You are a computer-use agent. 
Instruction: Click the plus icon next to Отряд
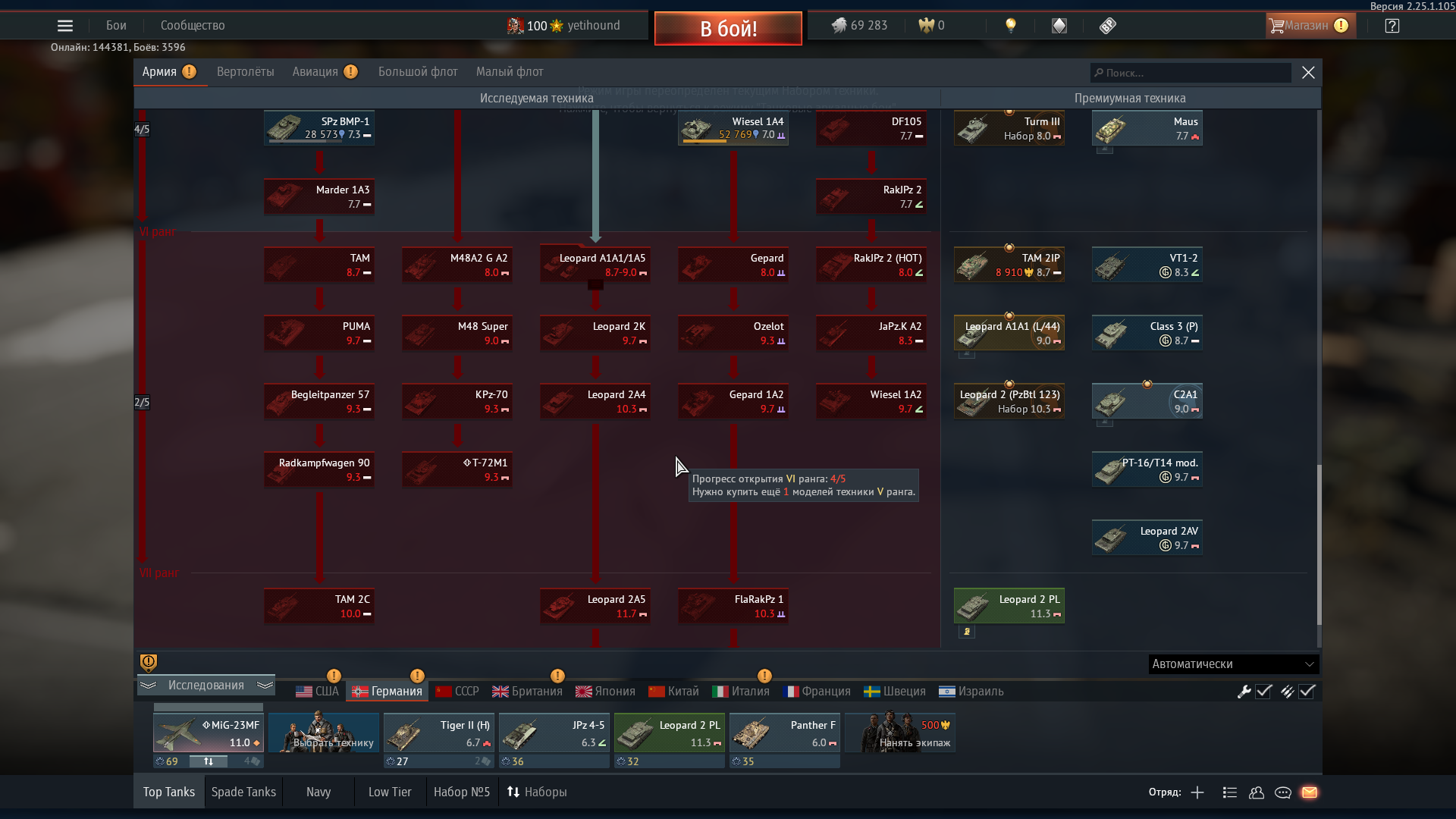[1197, 792]
